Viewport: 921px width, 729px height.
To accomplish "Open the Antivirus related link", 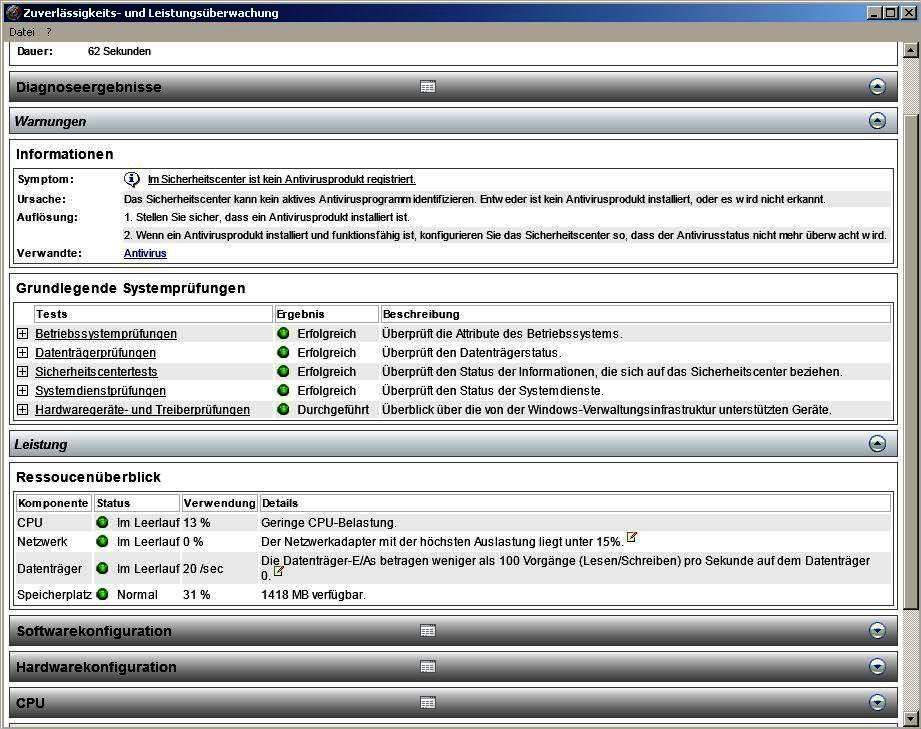I will [145, 254].
